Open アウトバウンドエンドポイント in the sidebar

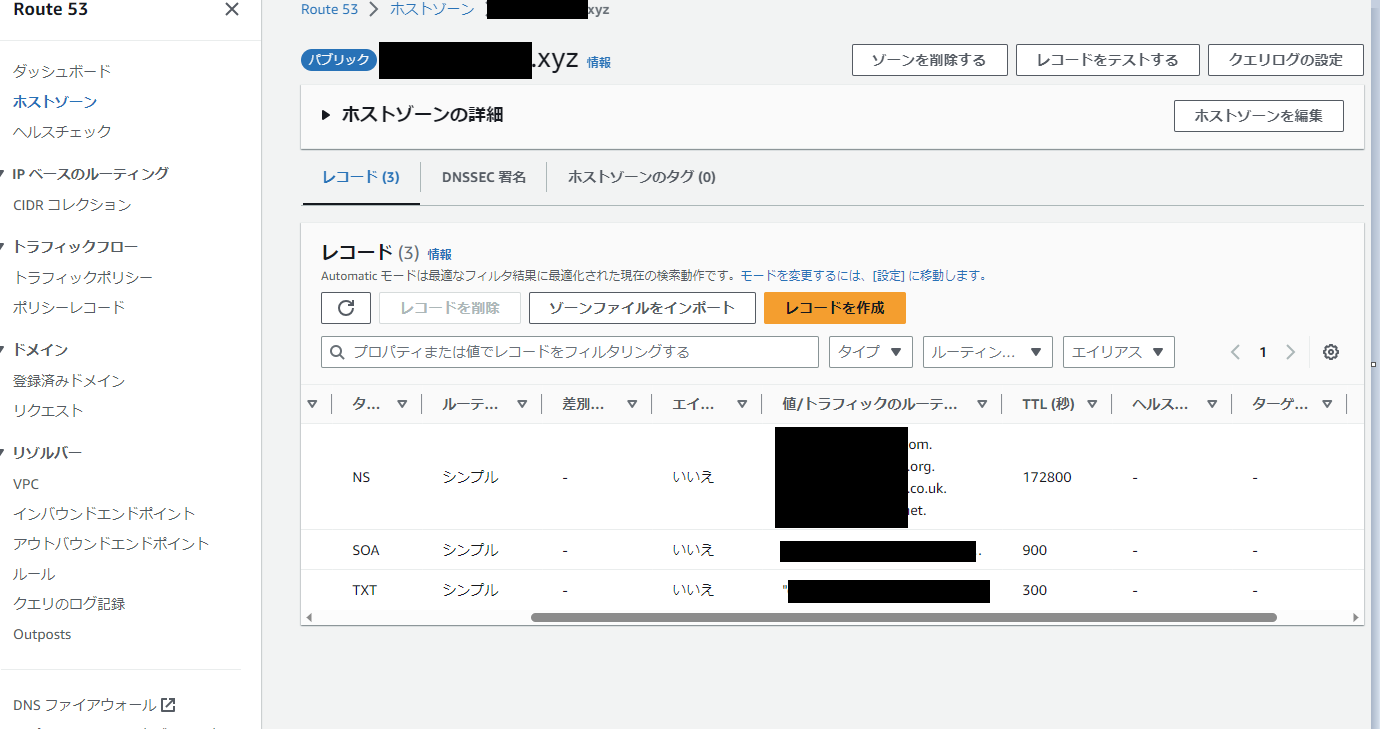coord(111,543)
